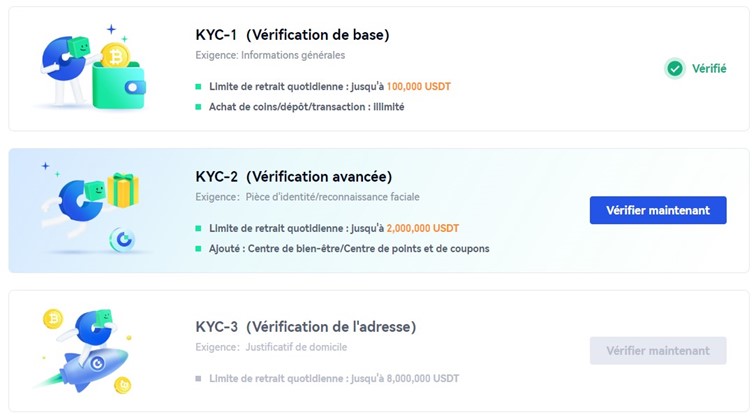Click the Justificatif de domicile requirement text
Image resolution: width=756 pixels, height=417 pixels.
pyautogui.click(x=296, y=347)
